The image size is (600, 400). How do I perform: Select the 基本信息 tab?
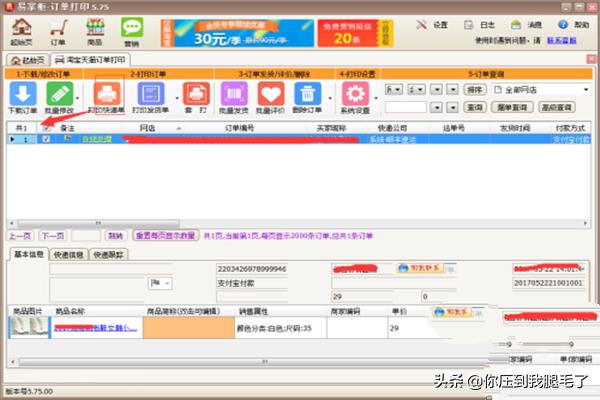point(28,254)
